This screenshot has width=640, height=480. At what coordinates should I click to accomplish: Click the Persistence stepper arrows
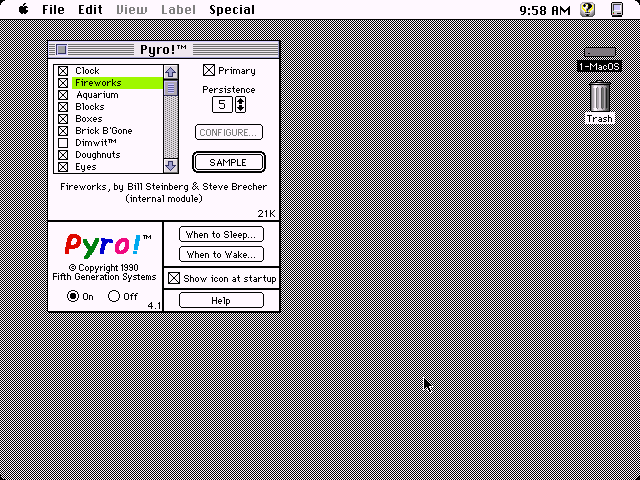coord(240,105)
